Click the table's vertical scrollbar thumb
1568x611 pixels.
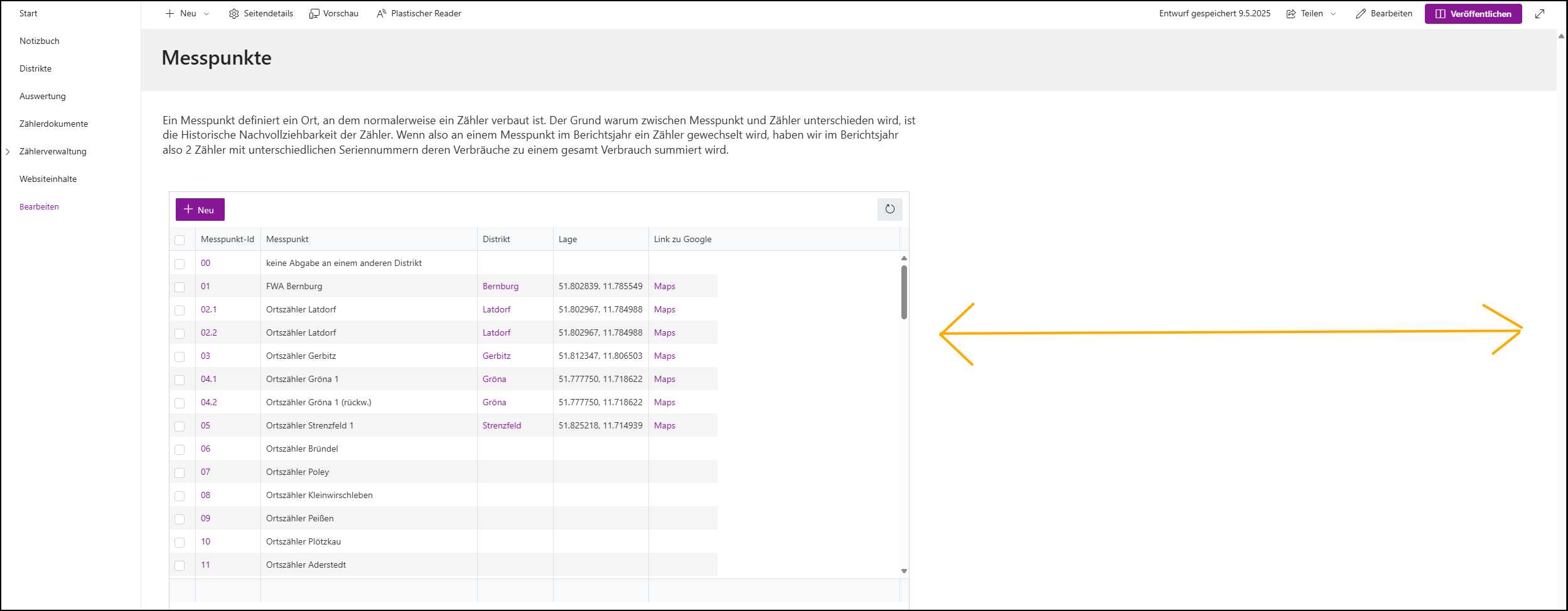[x=904, y=292]
